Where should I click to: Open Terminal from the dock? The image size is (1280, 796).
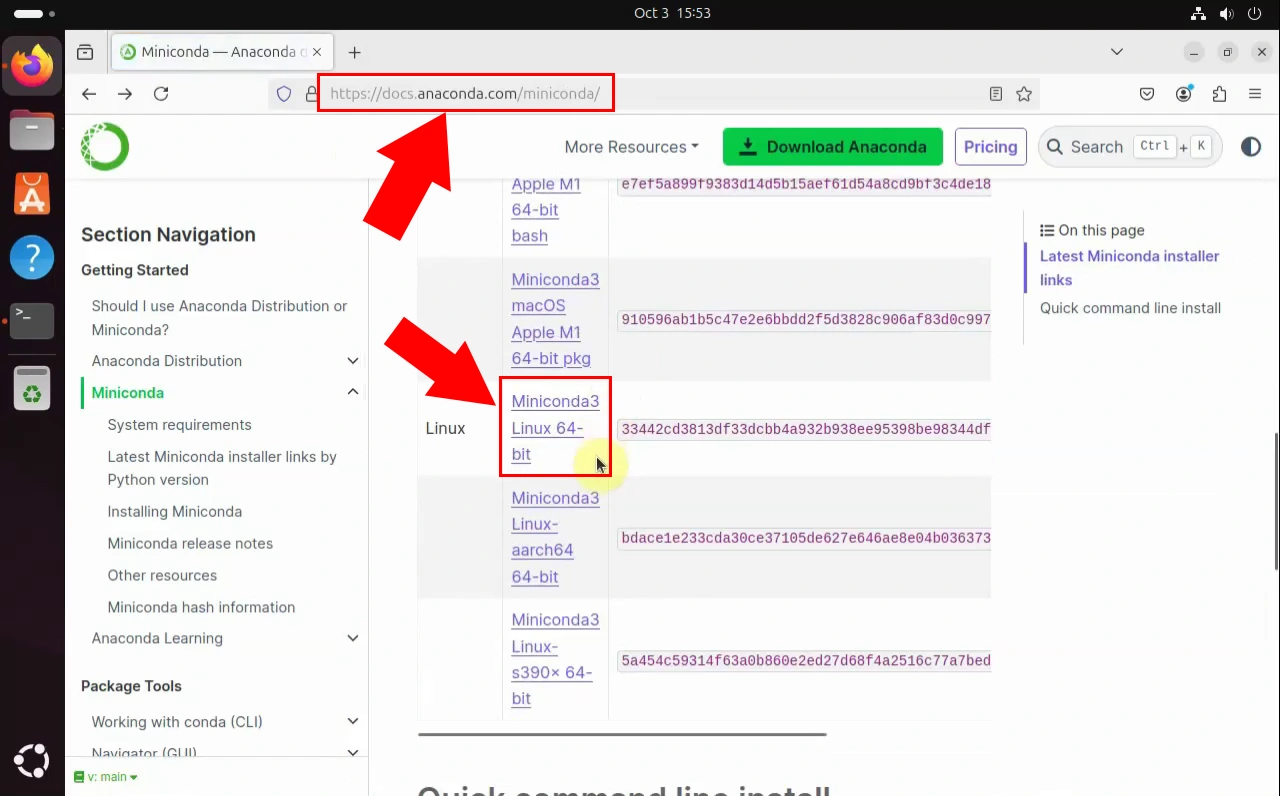coord(32,321)
